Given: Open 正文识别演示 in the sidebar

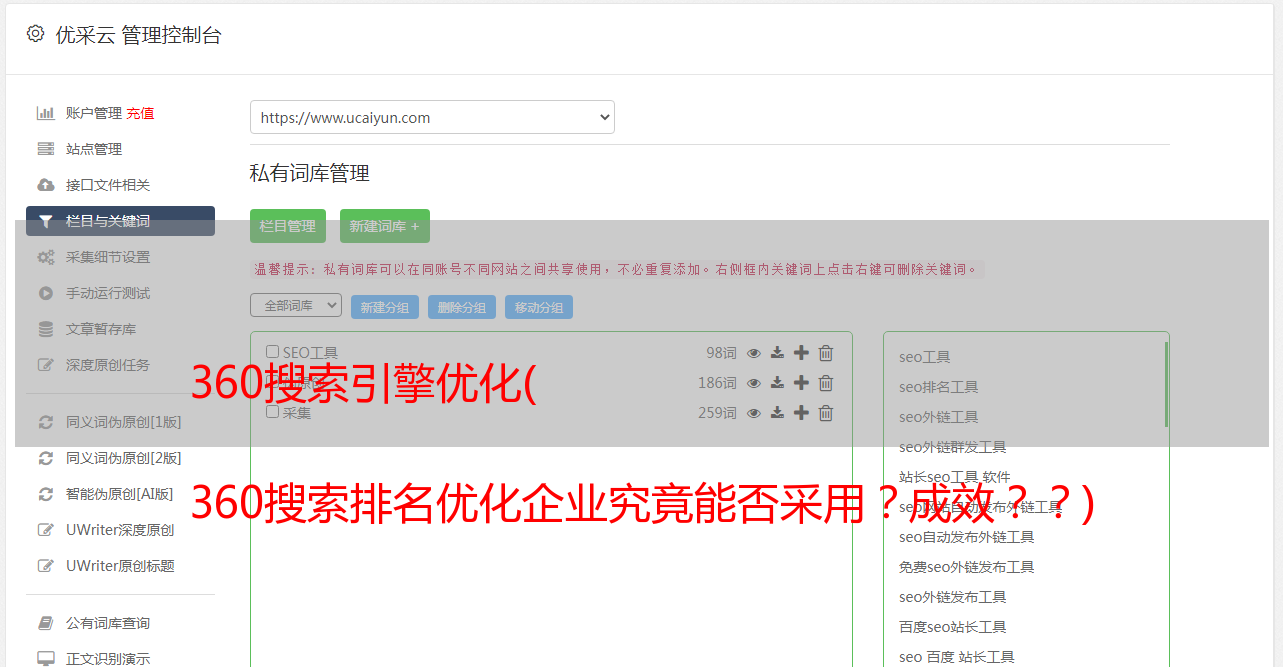Looking at the screenshot, I should [108, 659].
